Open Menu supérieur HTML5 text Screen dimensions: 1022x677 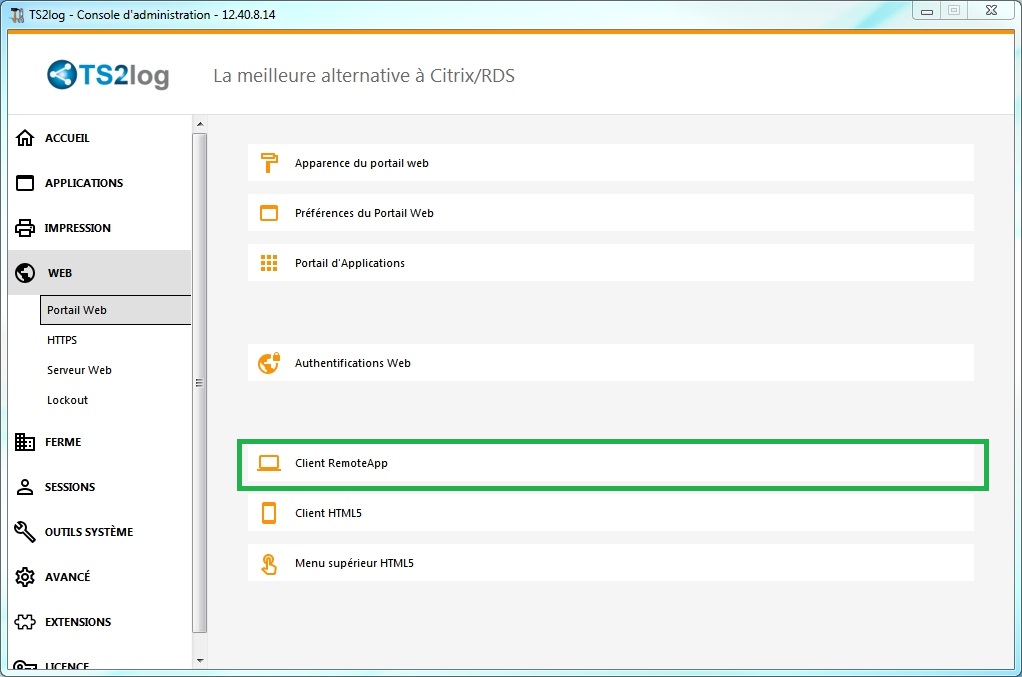click(x=354, y=564)
